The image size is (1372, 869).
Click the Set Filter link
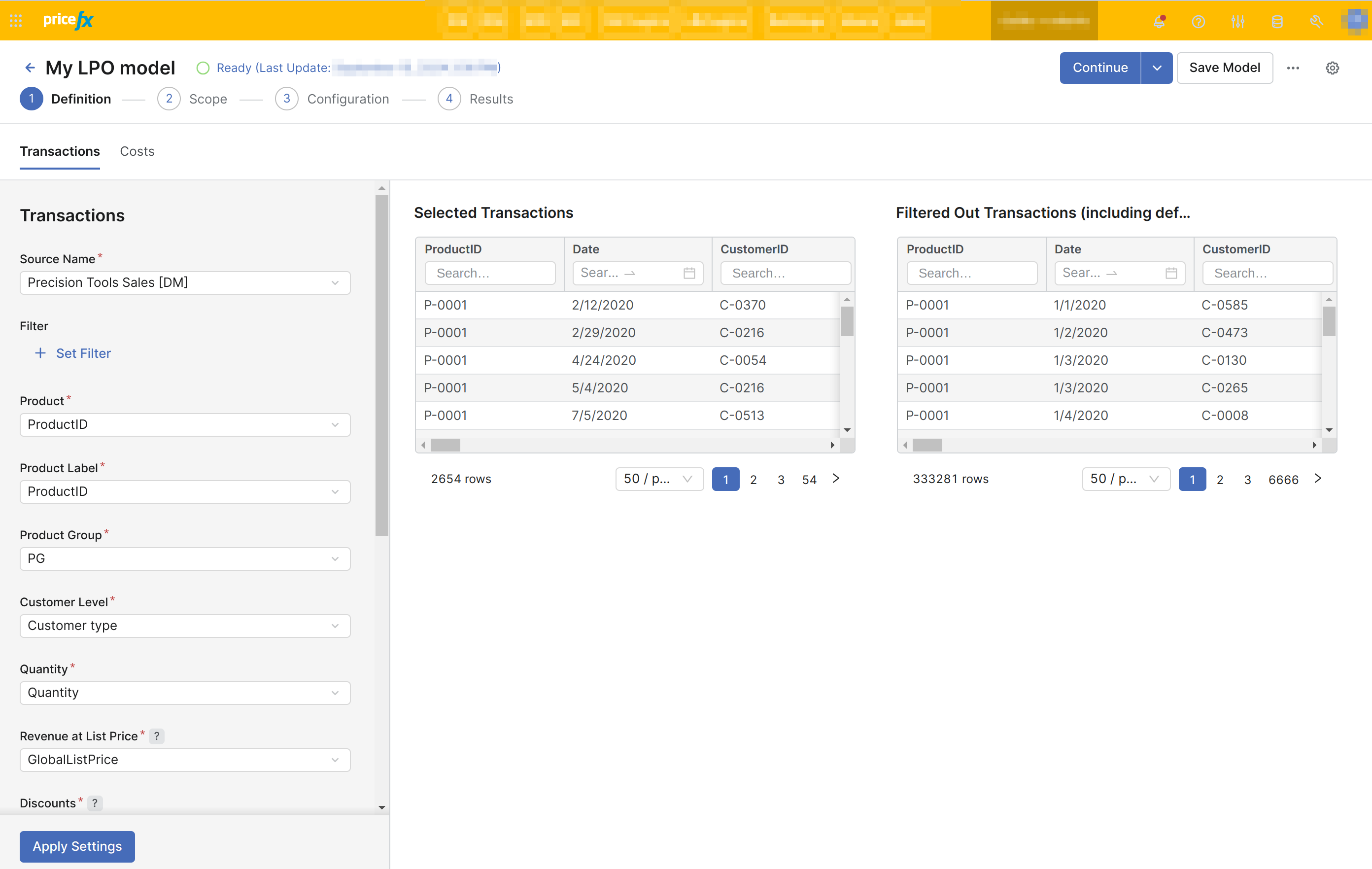pos(83,353)
